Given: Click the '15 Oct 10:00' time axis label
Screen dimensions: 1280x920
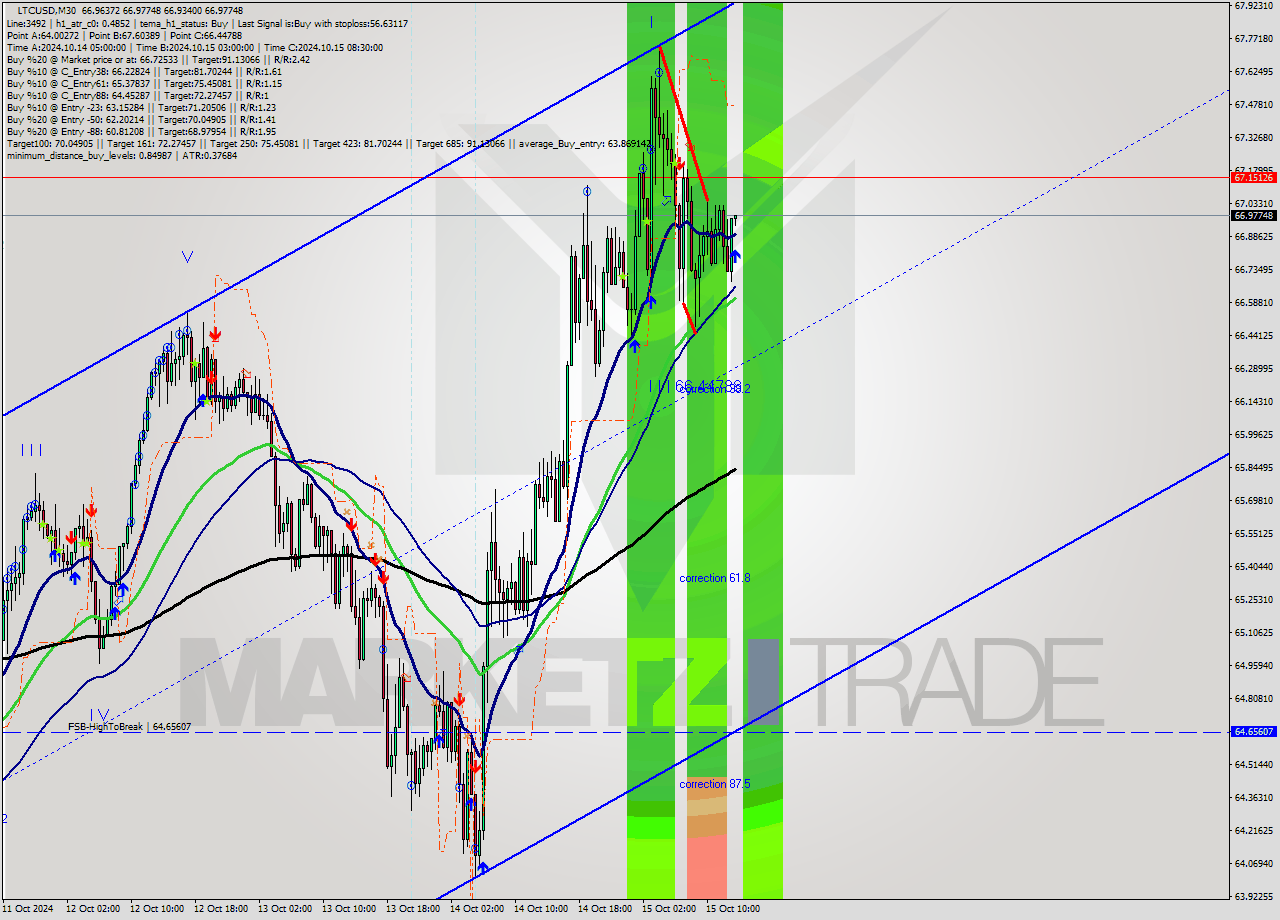Looking at the screenshot, I should click(732, 909).
